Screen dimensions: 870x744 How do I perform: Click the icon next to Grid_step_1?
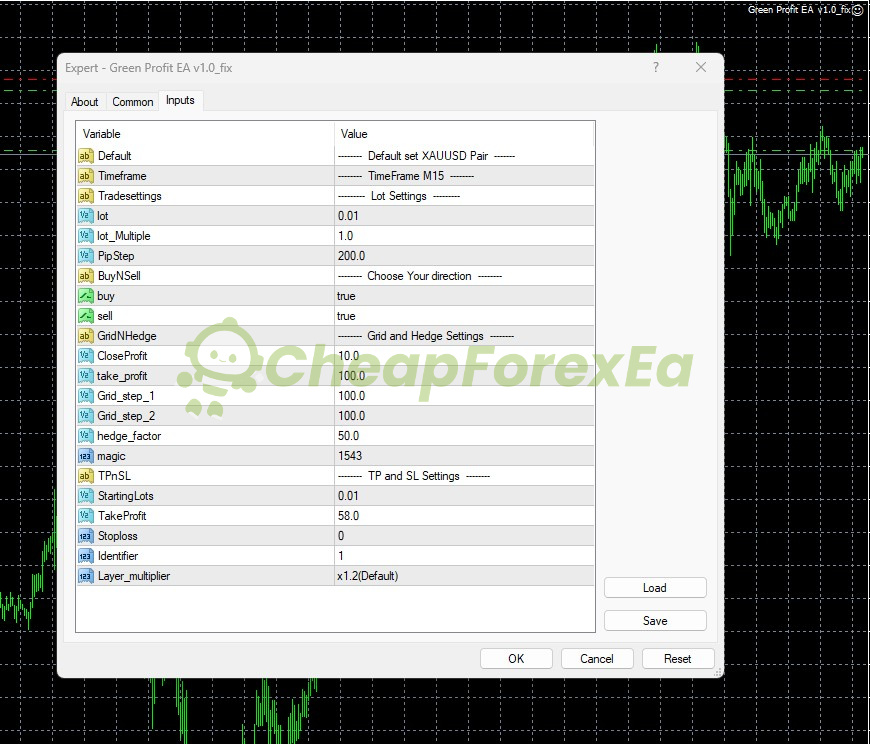(85, 396)
